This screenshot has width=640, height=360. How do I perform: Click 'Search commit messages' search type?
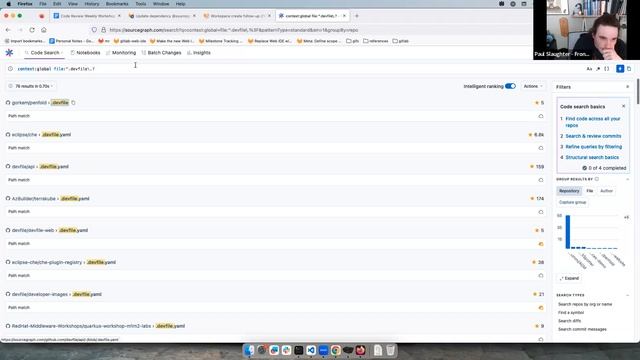(x=582, y=329)
